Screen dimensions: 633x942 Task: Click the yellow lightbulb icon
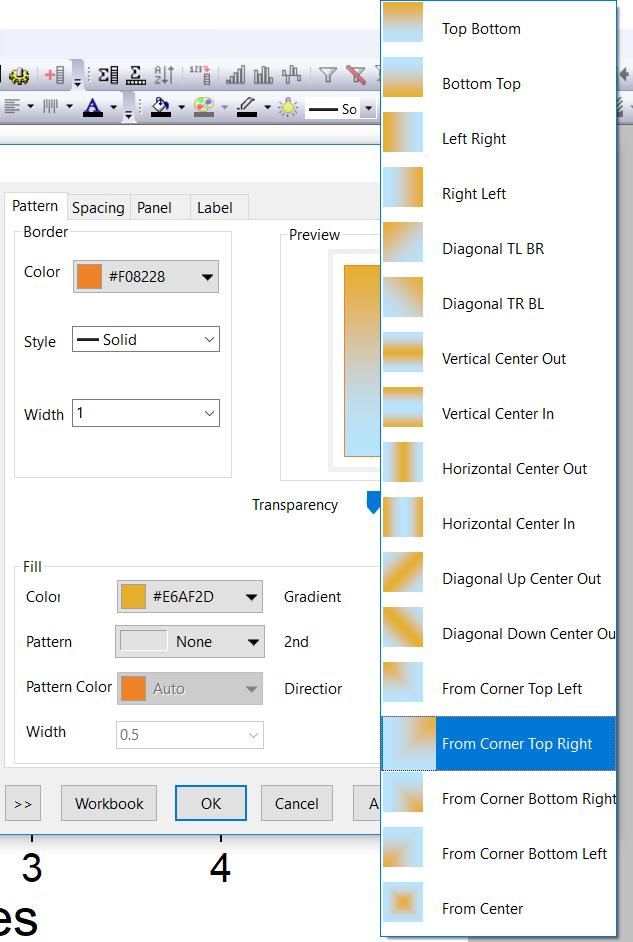(288, 107)
